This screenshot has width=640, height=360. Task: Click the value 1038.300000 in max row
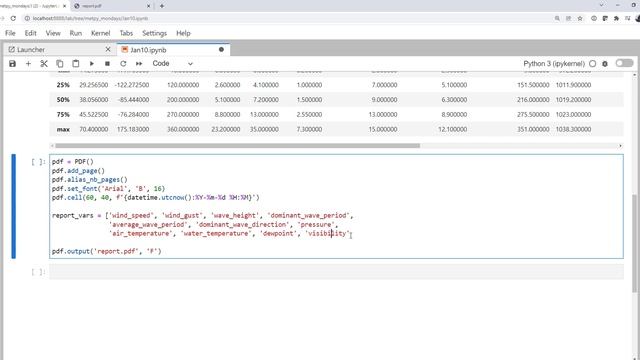pos(573,129)
